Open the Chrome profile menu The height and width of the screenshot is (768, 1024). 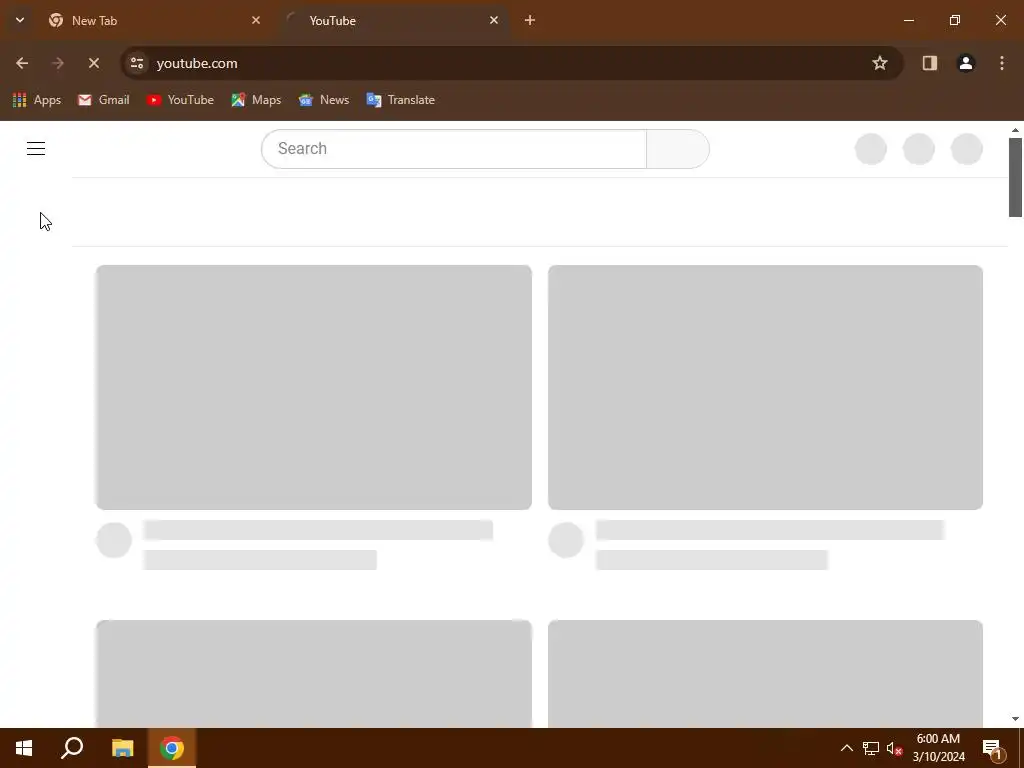point(966,63)
